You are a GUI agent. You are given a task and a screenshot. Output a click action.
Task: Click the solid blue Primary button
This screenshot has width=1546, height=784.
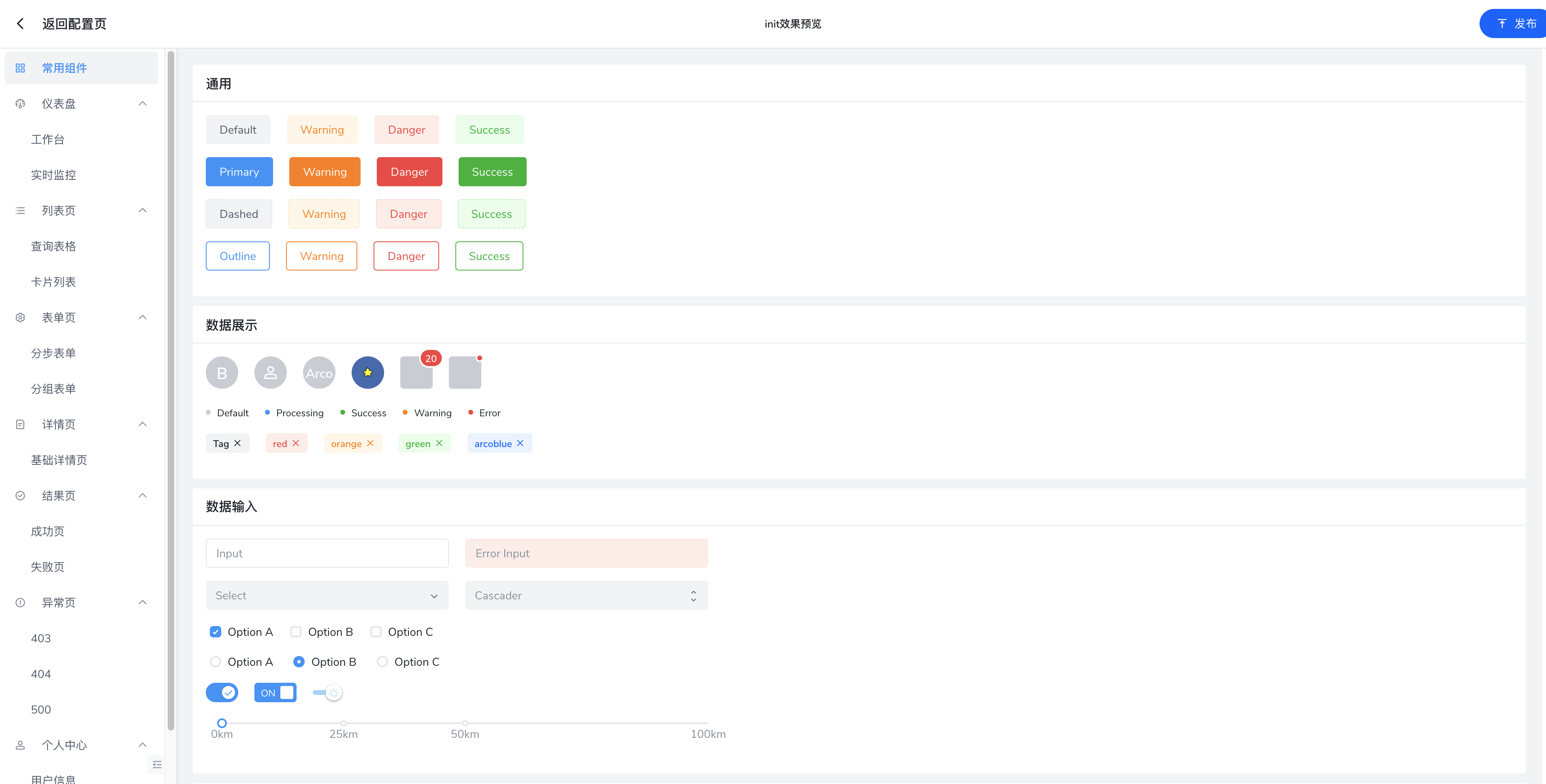[x=239, y=172]
